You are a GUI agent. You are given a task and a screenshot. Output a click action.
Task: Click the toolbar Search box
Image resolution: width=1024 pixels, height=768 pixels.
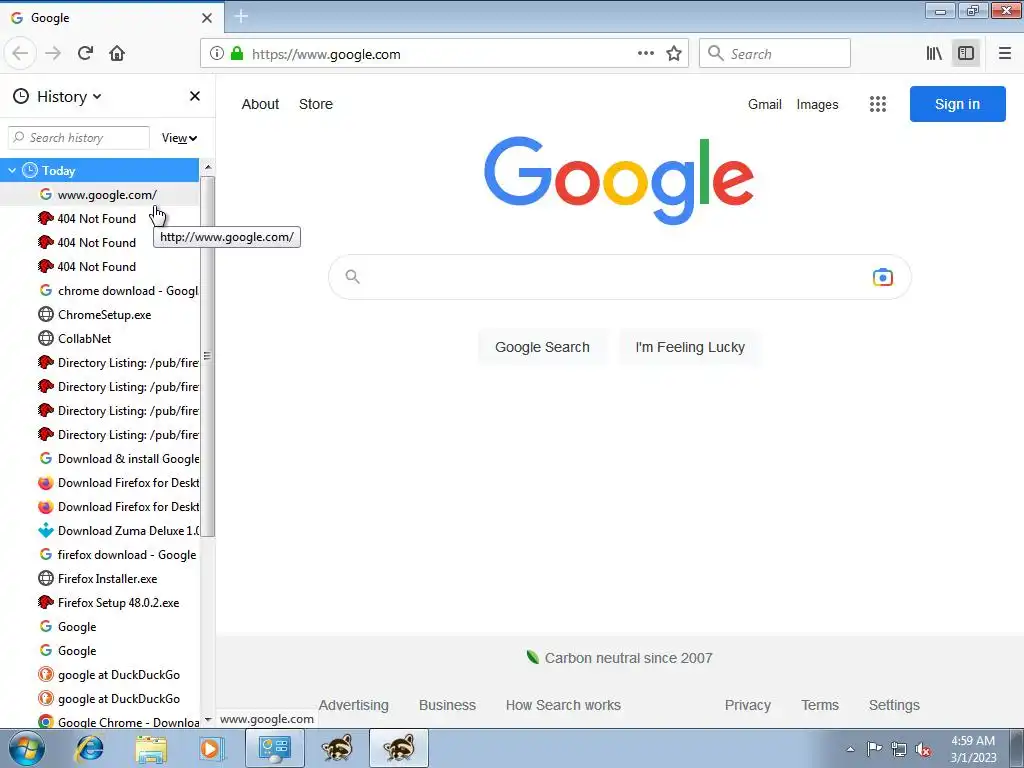pyautogui.click(x=775, y=54)
